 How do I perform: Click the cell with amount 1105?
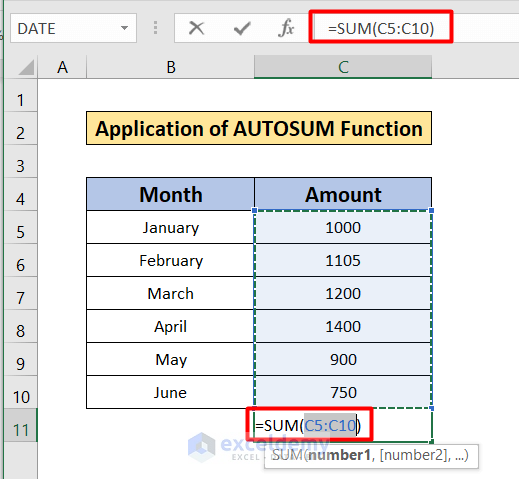coord(343,260)
